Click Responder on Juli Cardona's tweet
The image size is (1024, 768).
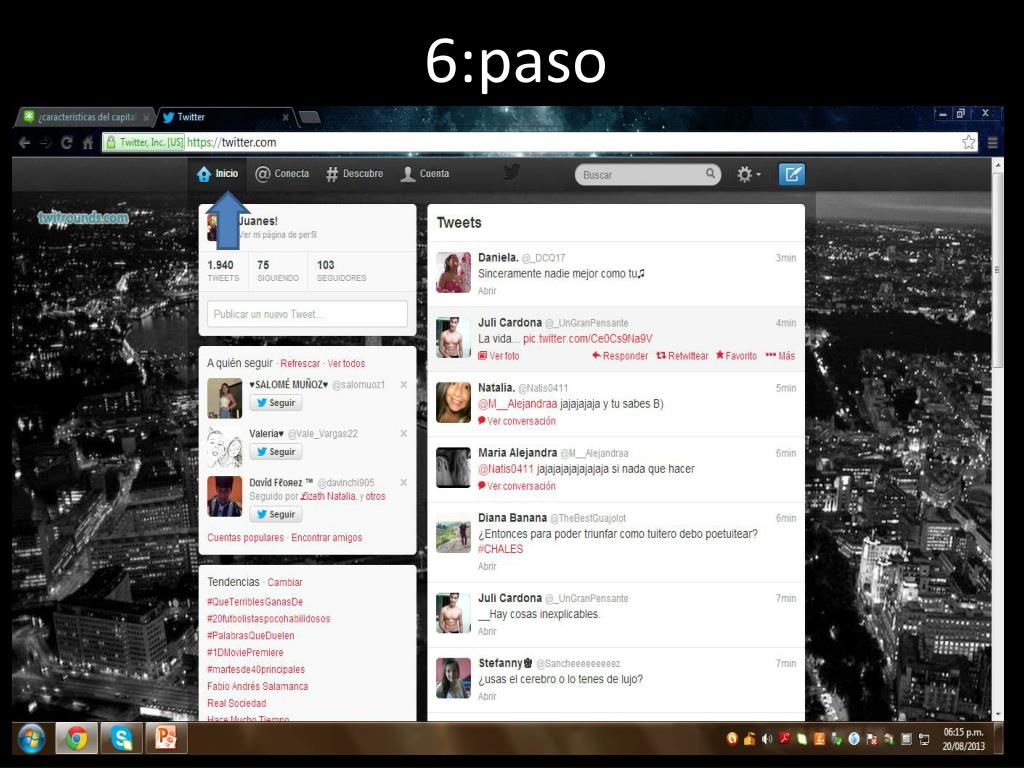coord(620,356)
